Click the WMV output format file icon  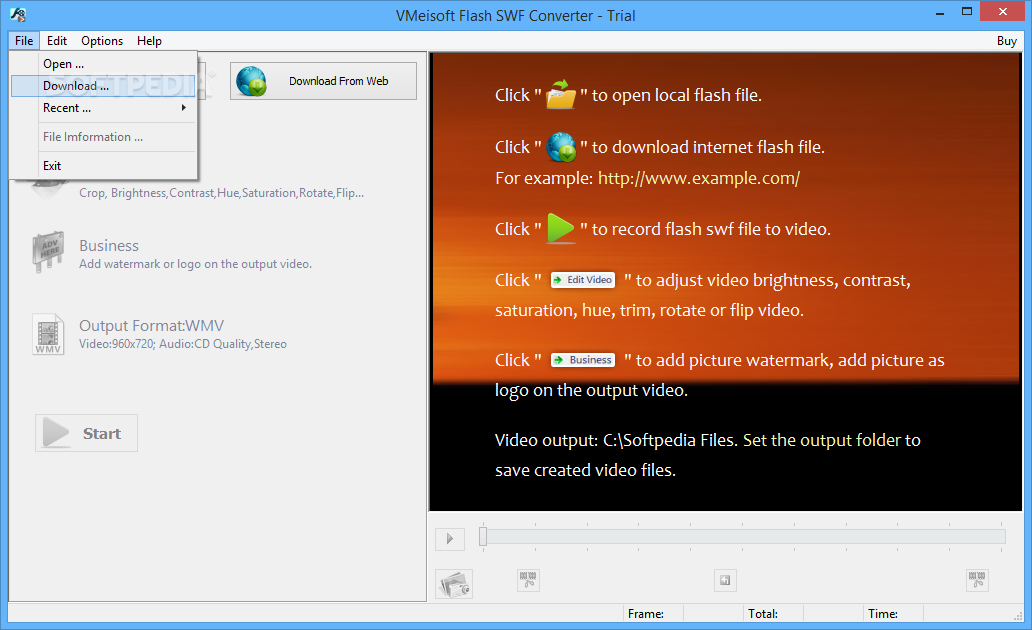coord(48,334)
